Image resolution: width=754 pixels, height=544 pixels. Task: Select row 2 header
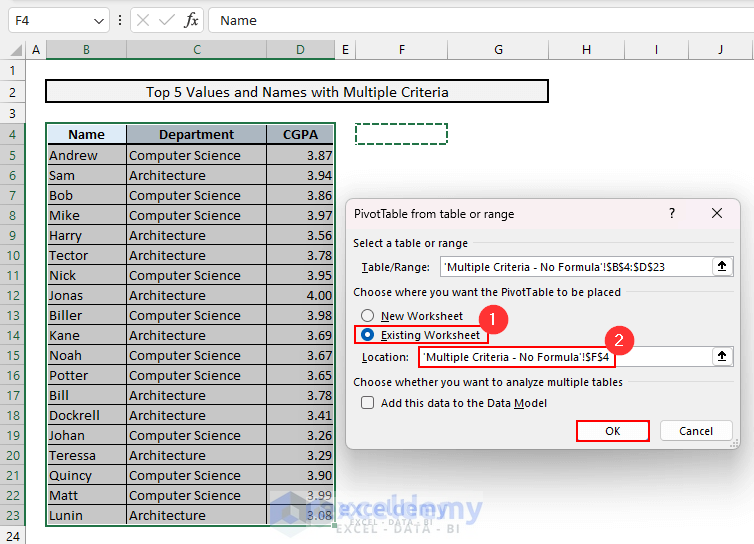(13, 92)
